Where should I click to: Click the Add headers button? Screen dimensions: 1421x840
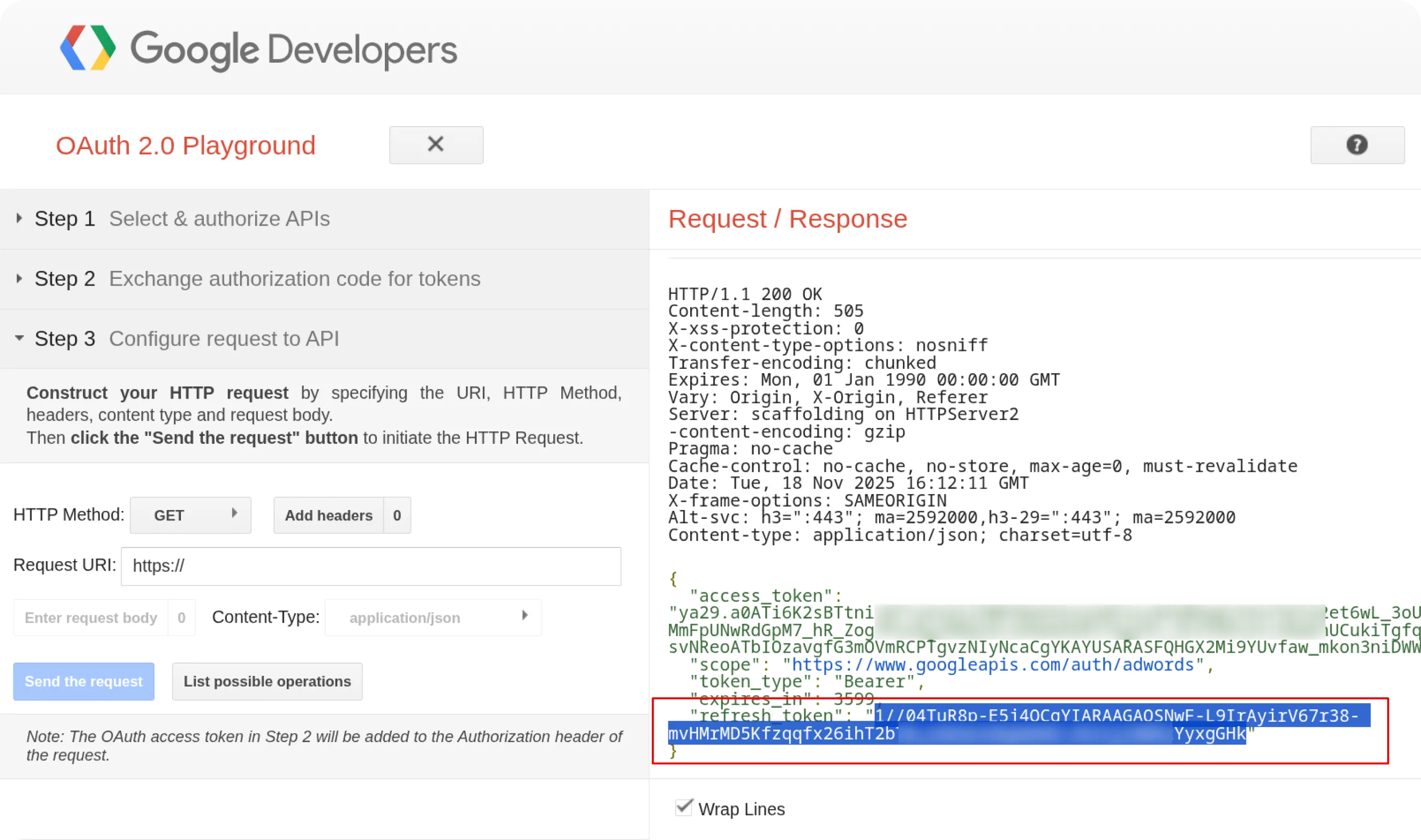328,514
